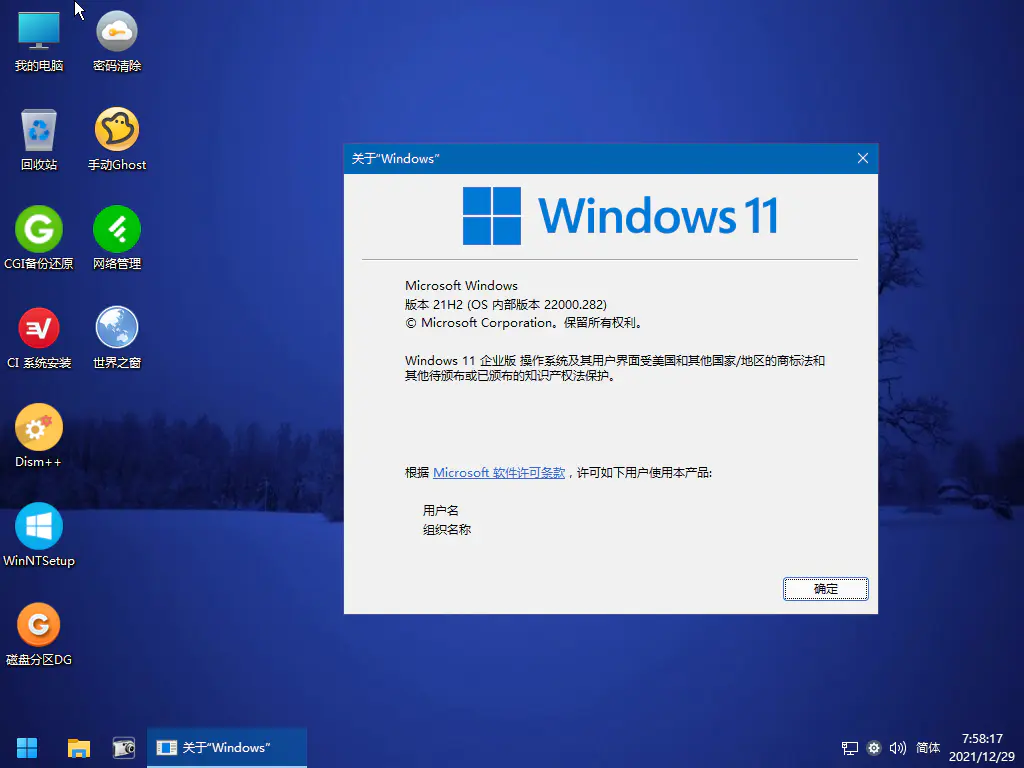Switch input method via 简体 indicator

(928, 748)
